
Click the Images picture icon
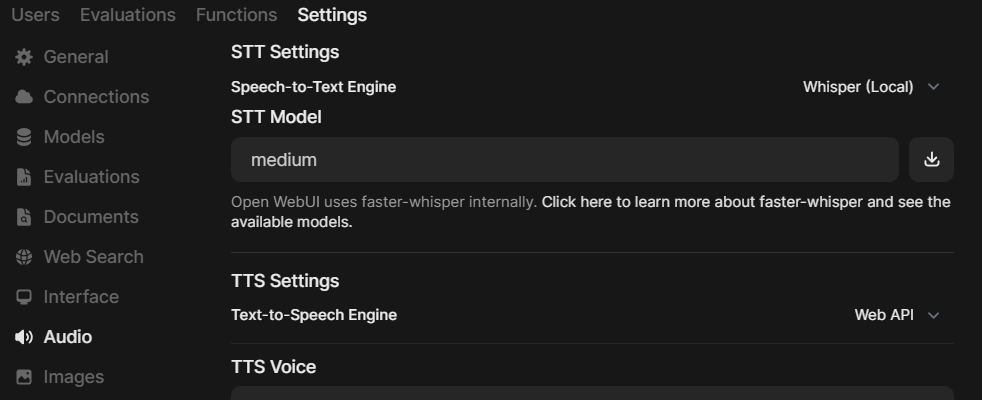24,377
